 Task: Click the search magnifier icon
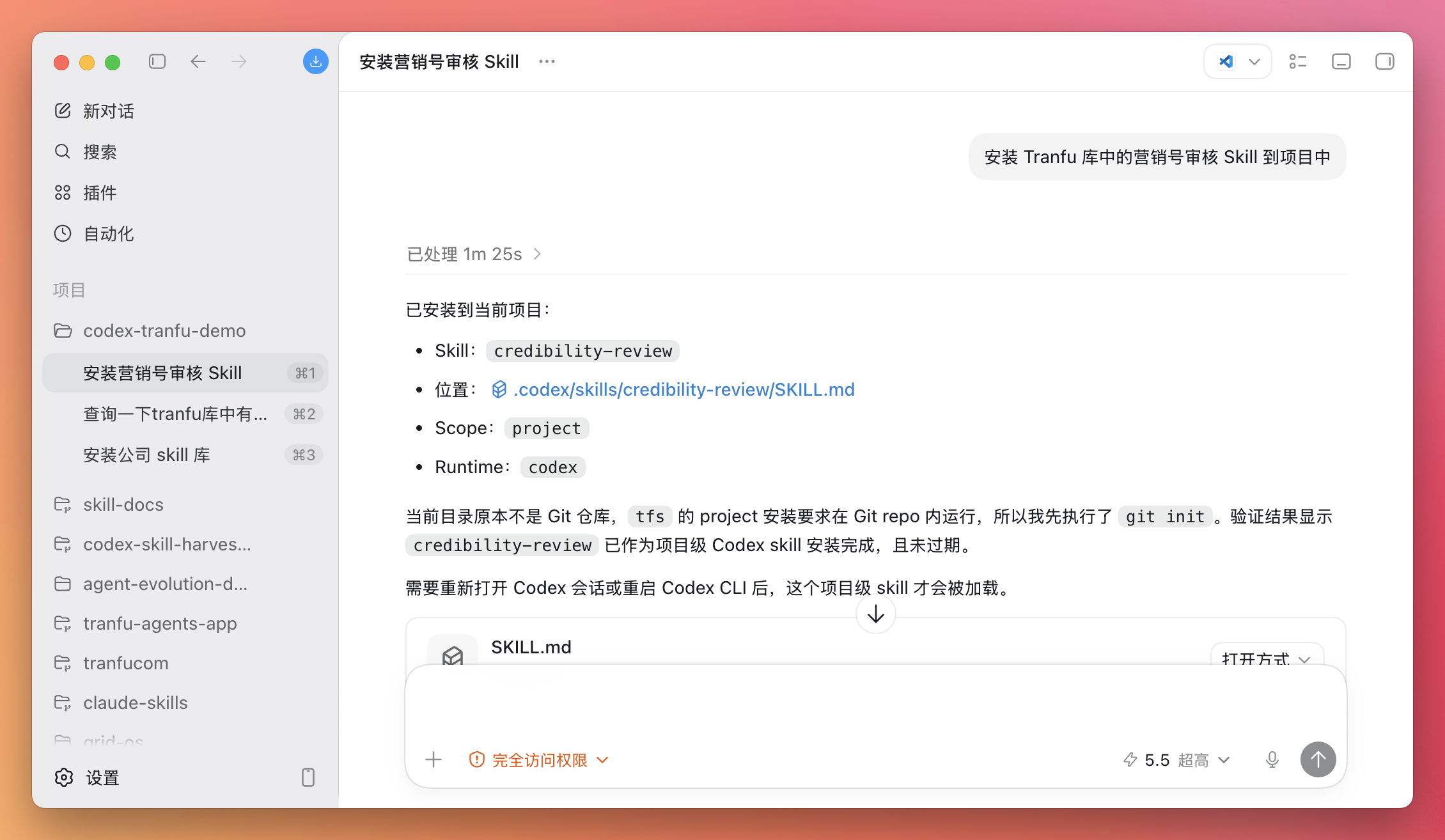pos(63,152)
